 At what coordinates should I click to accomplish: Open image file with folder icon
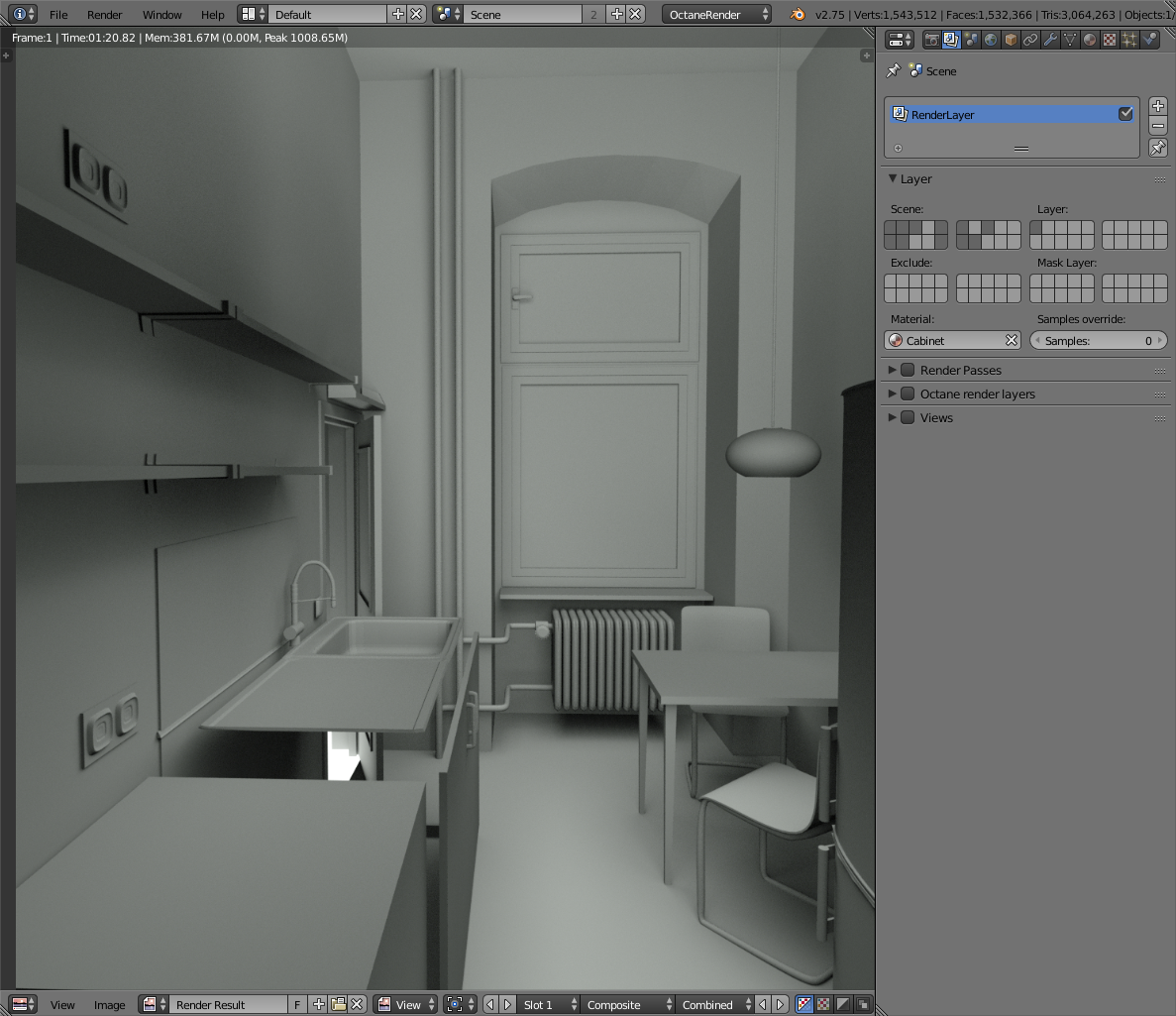click(338, 1004)
